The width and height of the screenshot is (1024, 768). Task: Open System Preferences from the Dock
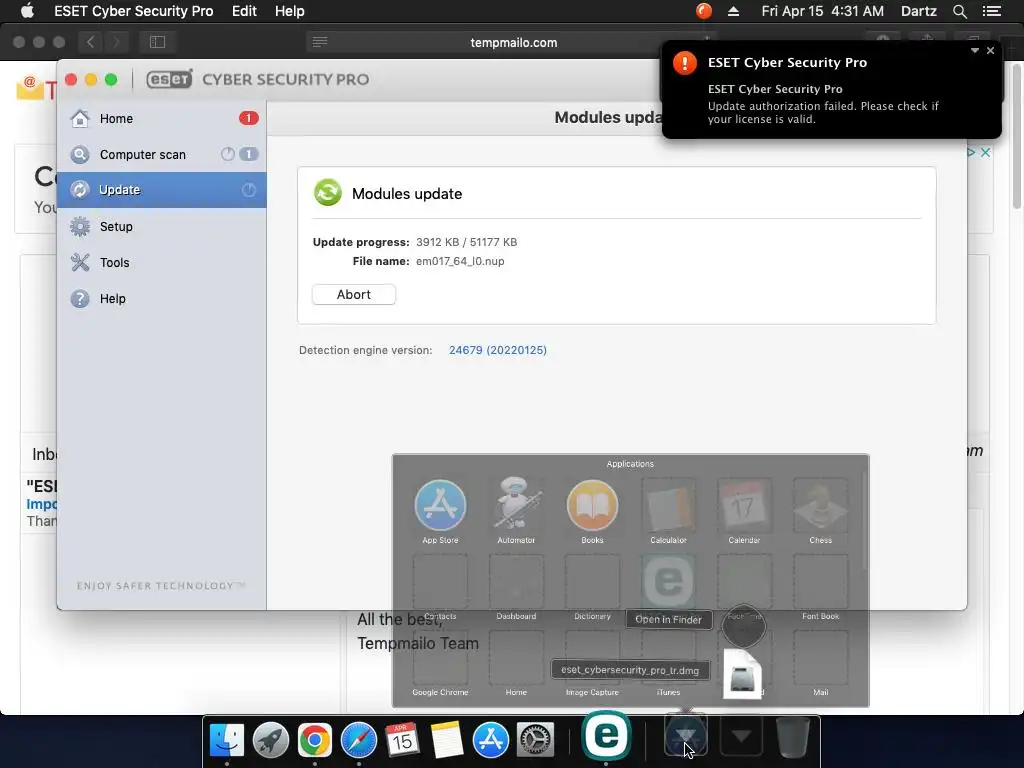[x=535, y=740]
